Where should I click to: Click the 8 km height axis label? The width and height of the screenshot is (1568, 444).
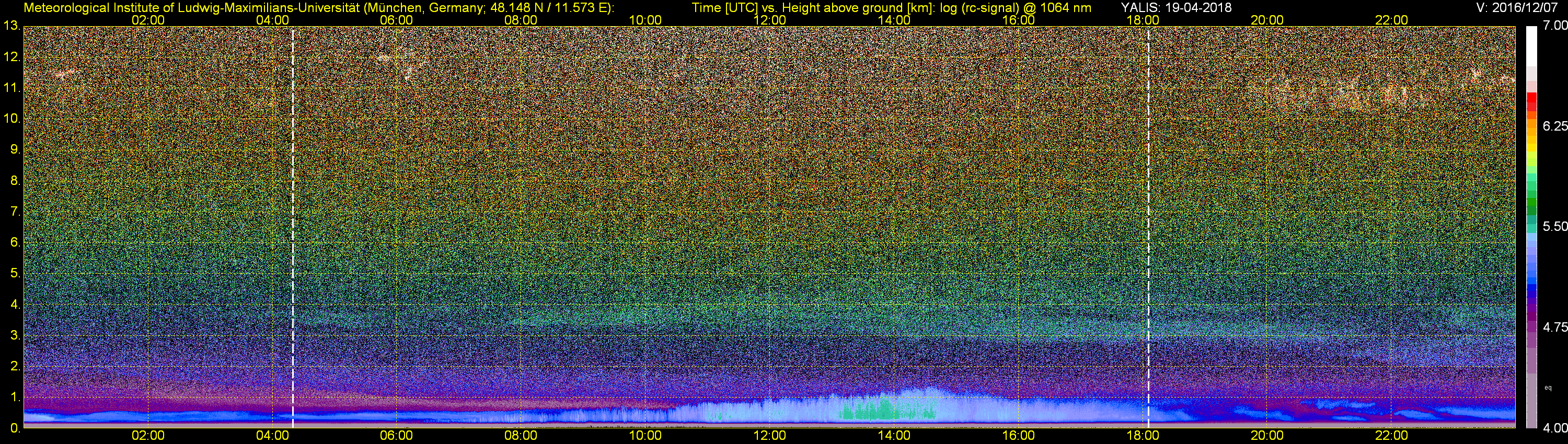coord(15,181)
